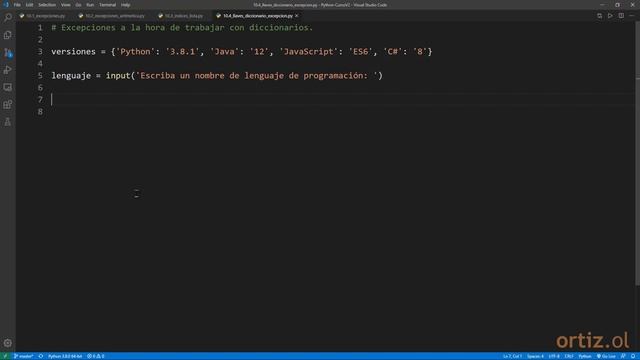Open the Manage gear menu
640x360 pixels.
(x=7, y=343)
